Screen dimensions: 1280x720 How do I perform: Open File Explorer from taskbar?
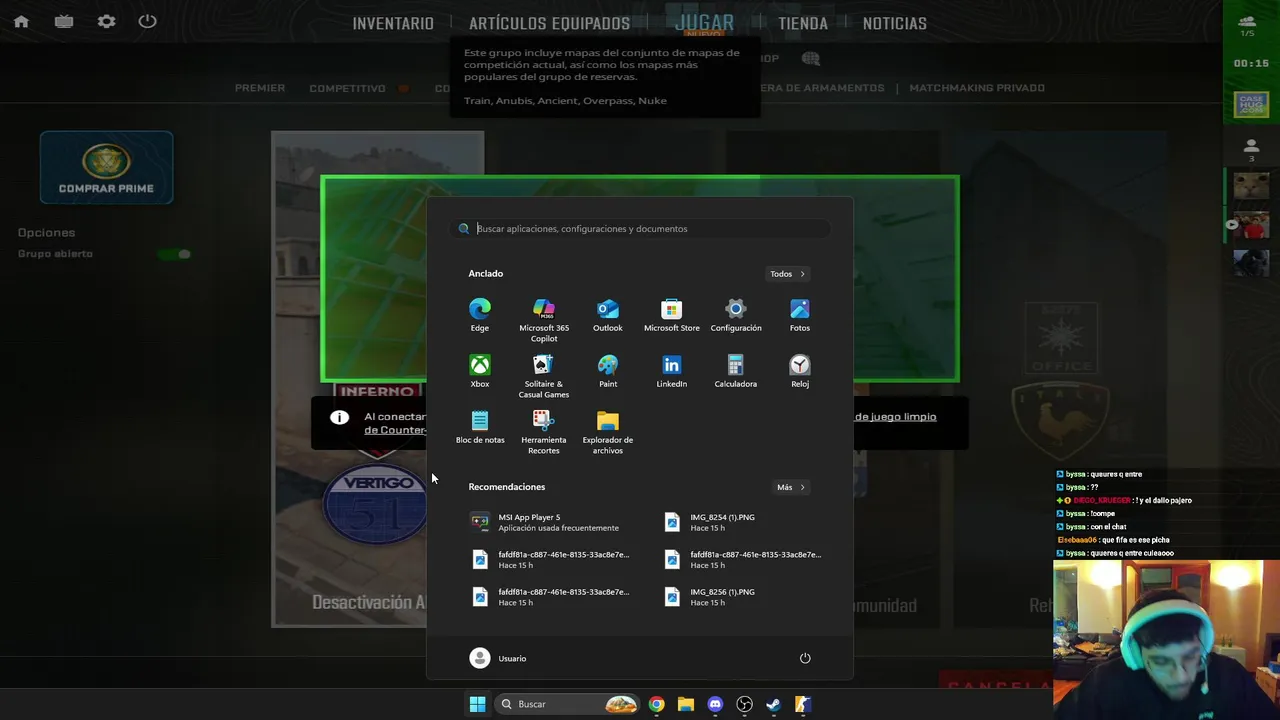coord(685,704)
